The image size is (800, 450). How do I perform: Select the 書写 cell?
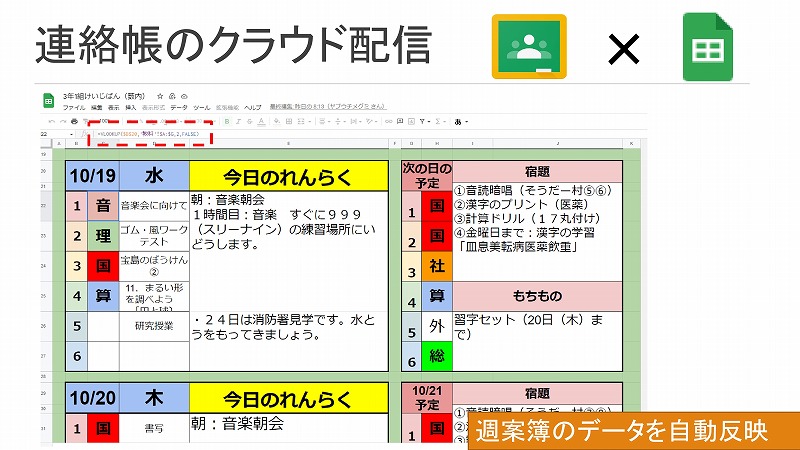[154, 428]
